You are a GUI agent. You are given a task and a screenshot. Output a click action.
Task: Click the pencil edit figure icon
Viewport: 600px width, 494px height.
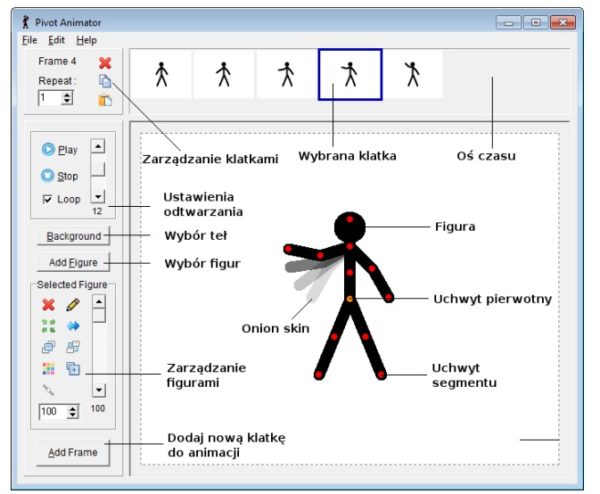73,304
